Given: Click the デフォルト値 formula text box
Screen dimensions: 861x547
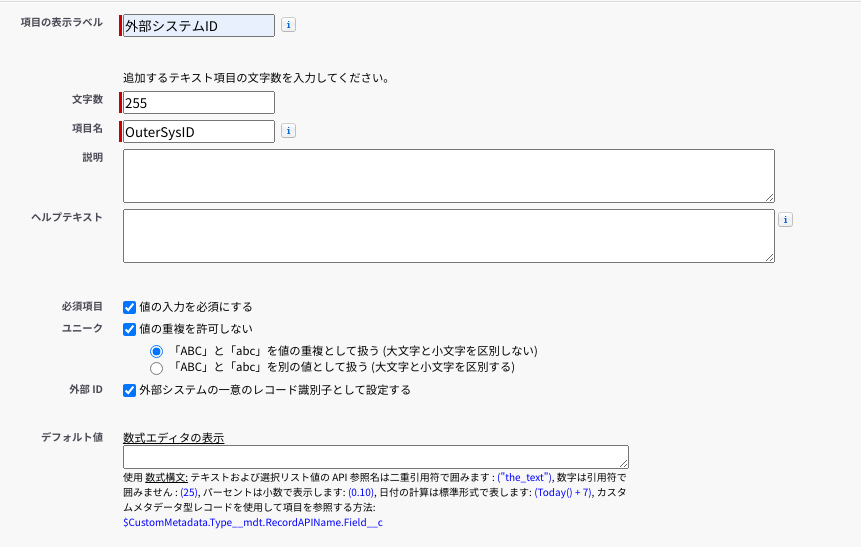Looking at the screenshot, I should pyautogui.click(x=376, y=457).
